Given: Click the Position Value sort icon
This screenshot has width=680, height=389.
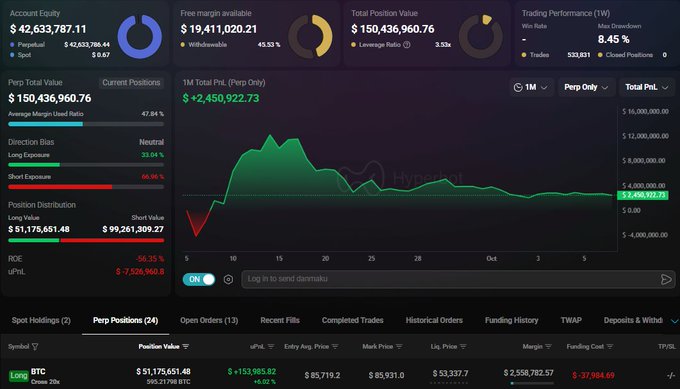Looking at the screenshot, I should coord(186,347).
